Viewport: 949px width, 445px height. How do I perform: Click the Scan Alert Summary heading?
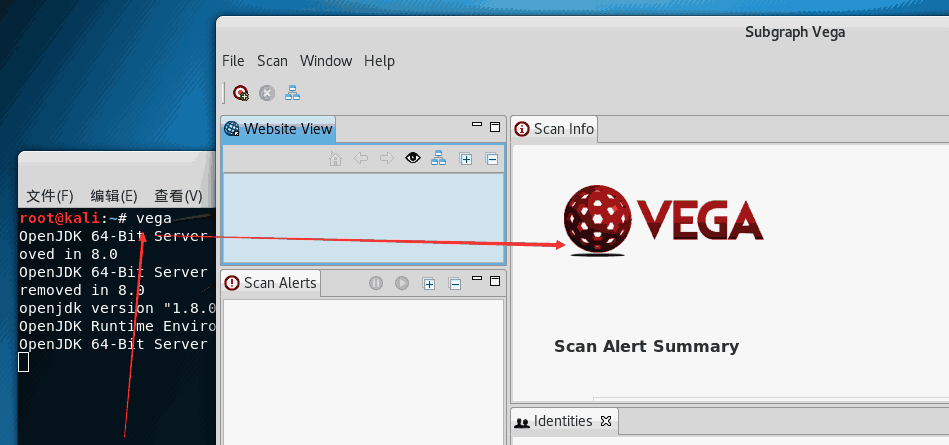tap(646, 346)
